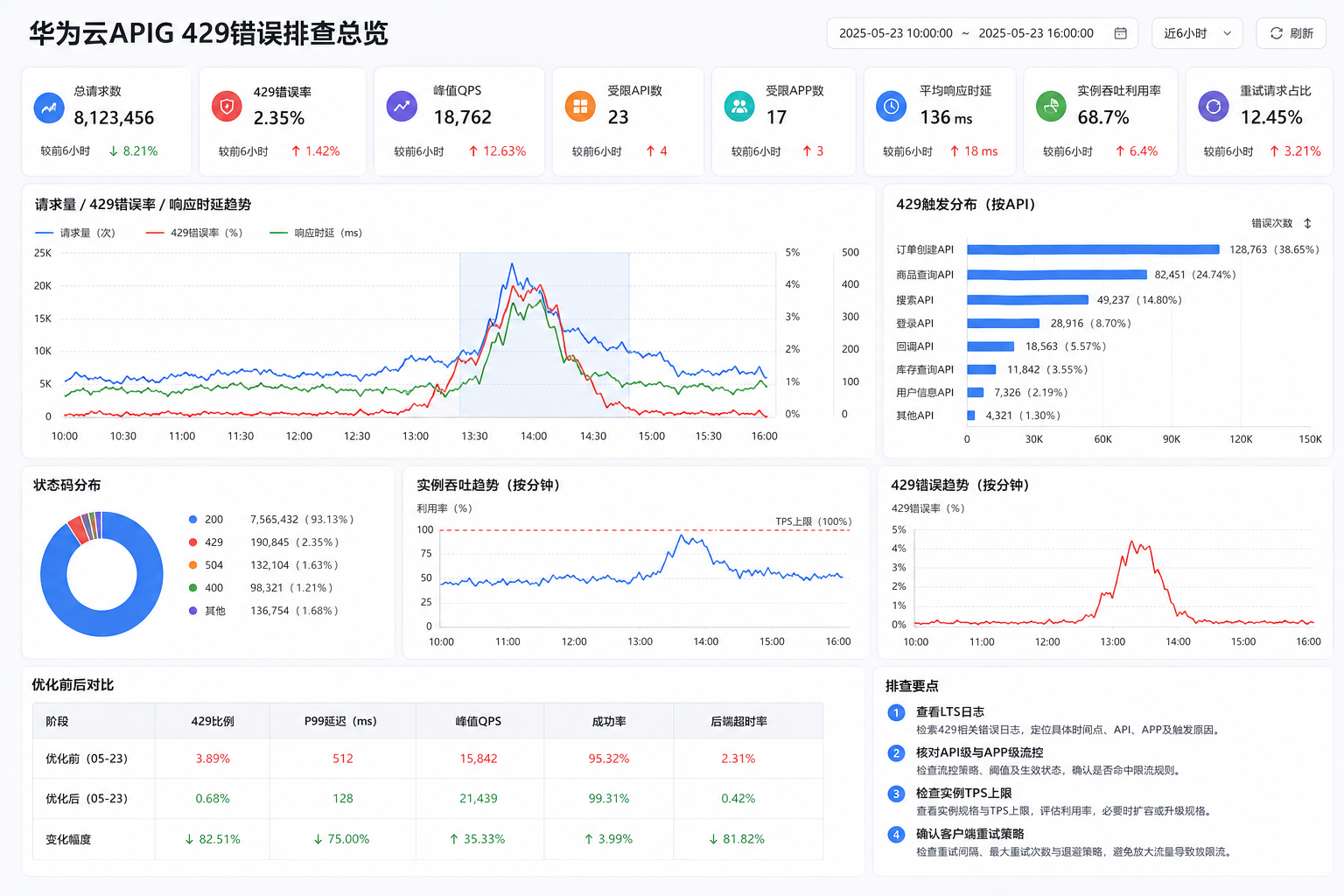Click the 库存查询API label
The width and height of the screenshot is (1344, 896).
pos(925,370)
